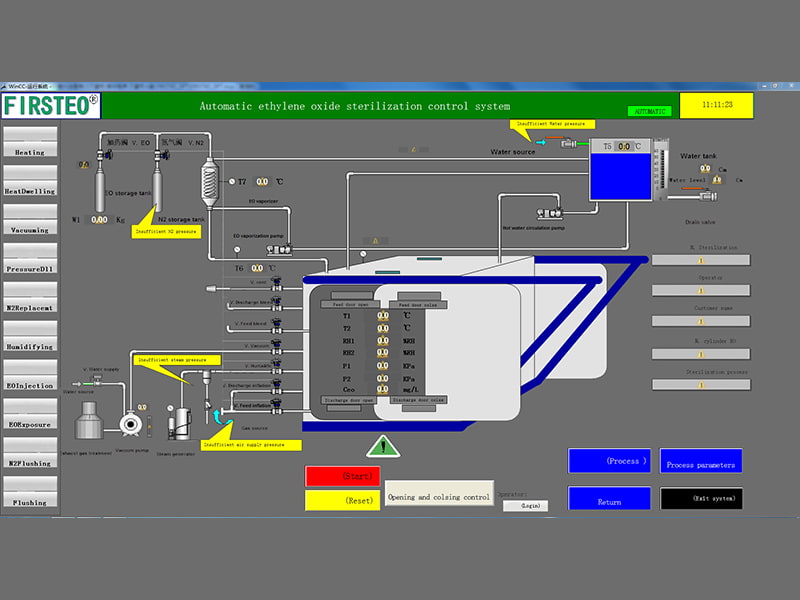Screen dimensions: 800x600
Task: Click the N. cylinder EO field
Action: point(701,354)
